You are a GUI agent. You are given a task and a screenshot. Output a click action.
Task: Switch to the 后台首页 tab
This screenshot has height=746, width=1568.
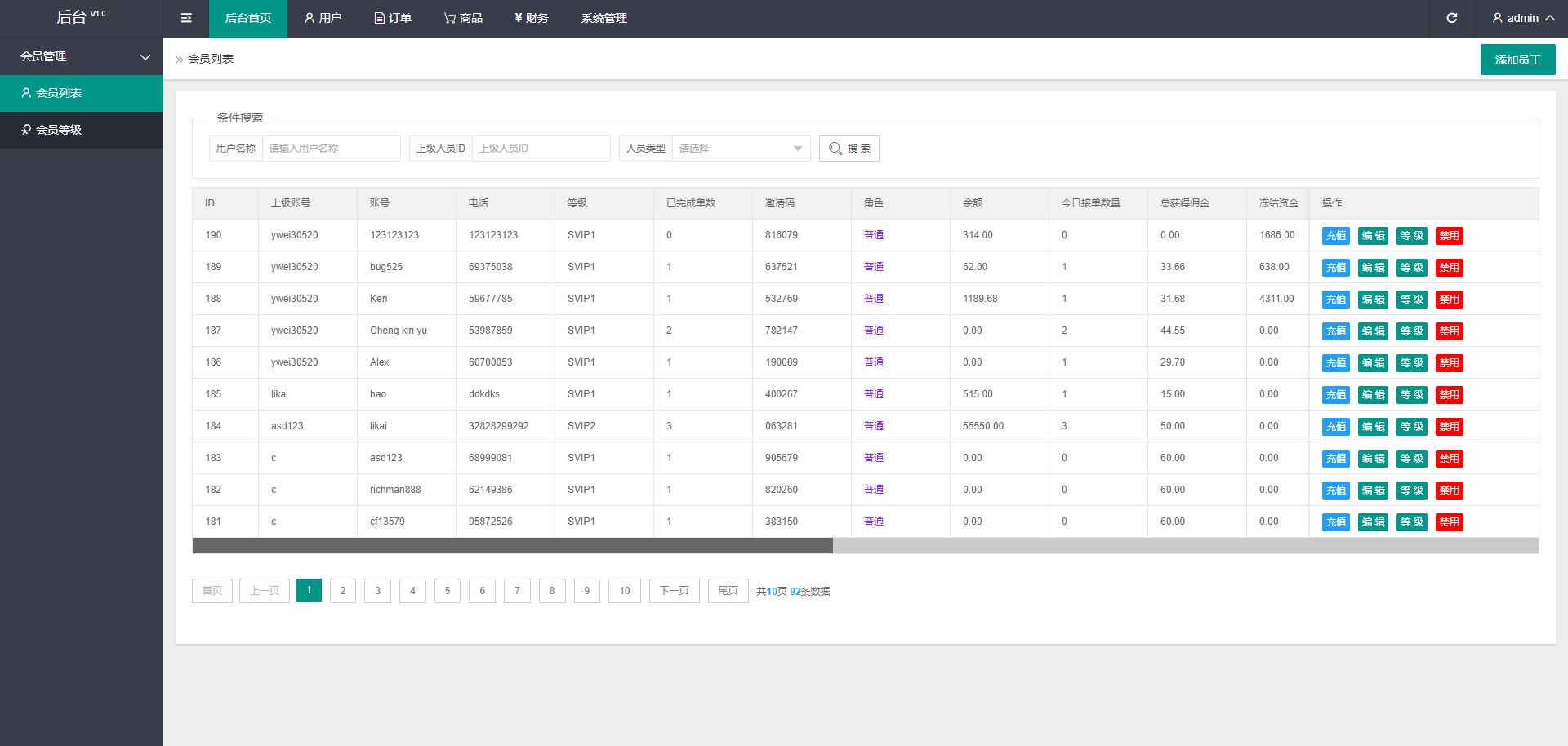(x=247, y=18)
